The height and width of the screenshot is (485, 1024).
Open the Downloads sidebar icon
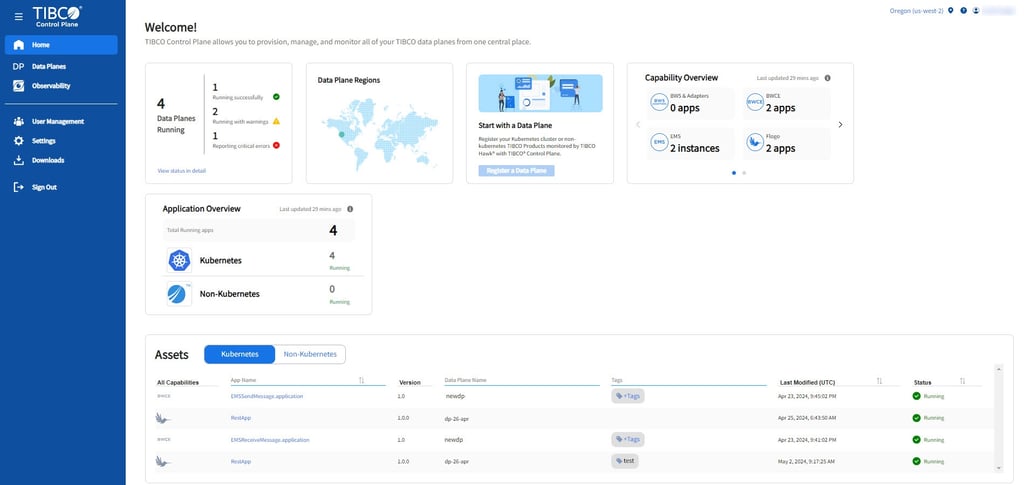pyautogui.click(x=18, y=160)
